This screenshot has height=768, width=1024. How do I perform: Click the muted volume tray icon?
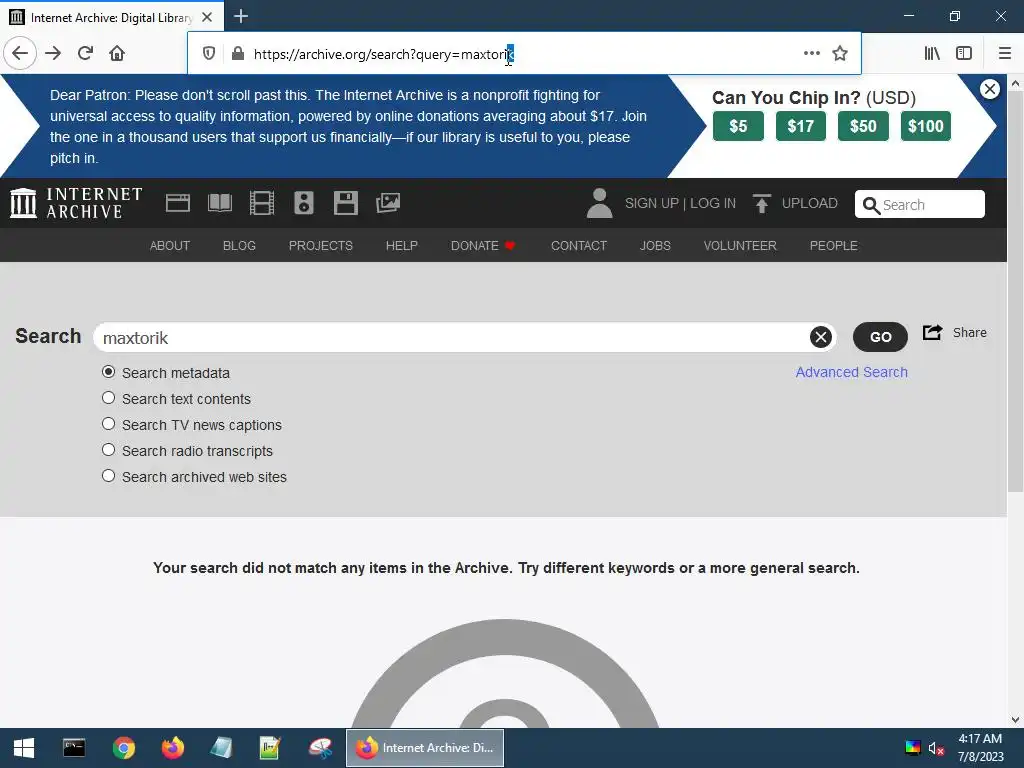[936, 748]
